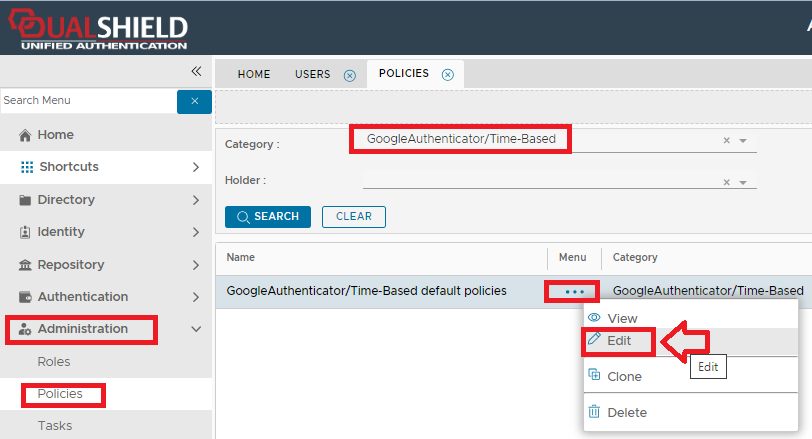The height and width of the screenshot is (439, 812).
Task: Select Delete in the context menu
Action: [x=626, y=412]
